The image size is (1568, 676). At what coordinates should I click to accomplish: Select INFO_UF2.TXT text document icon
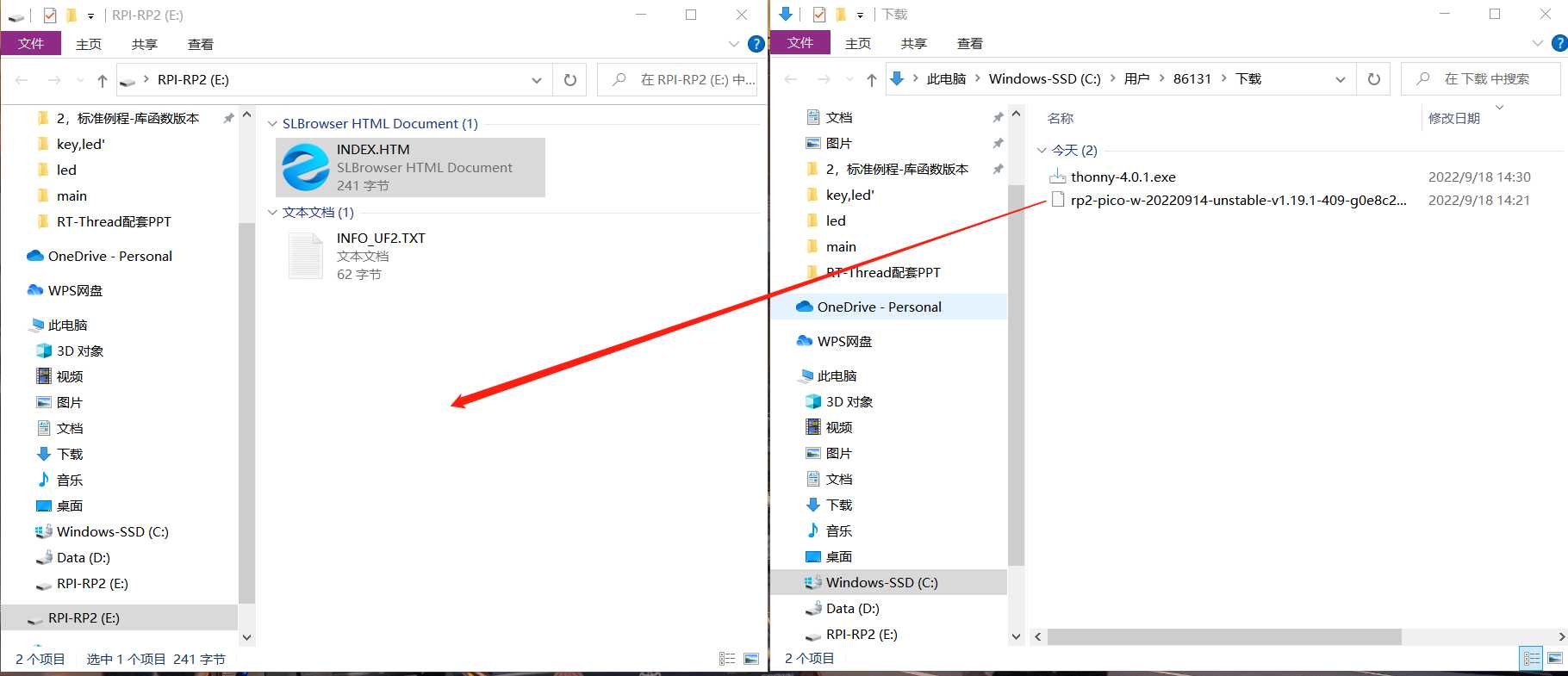click(x=305, y=256)
